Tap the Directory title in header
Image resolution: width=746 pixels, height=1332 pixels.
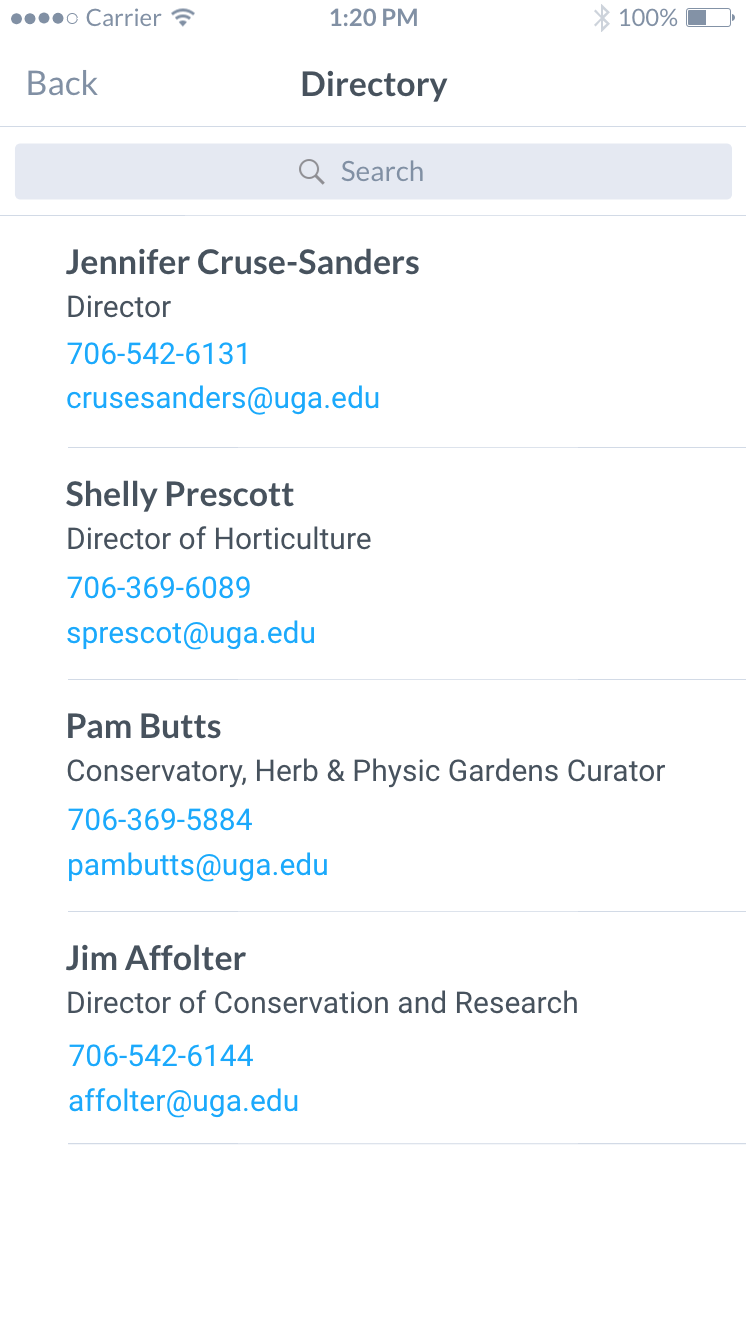(373, 84)
